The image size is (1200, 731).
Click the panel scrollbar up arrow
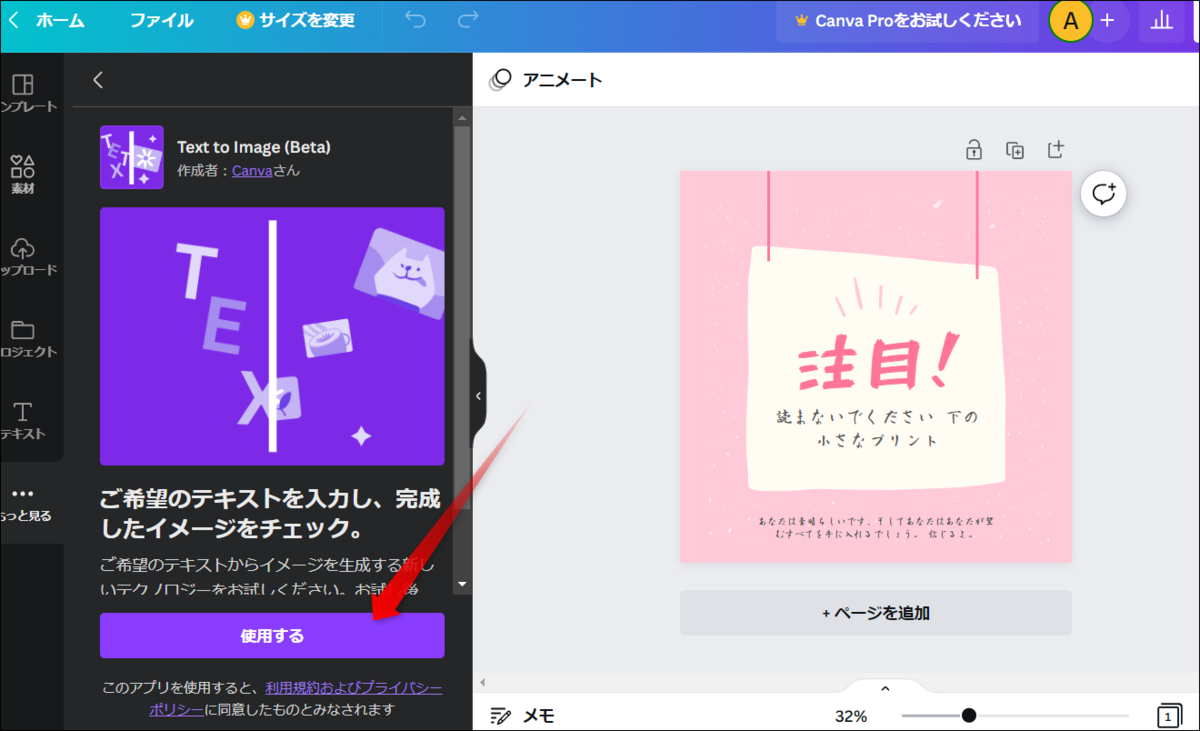pos(462,118)
